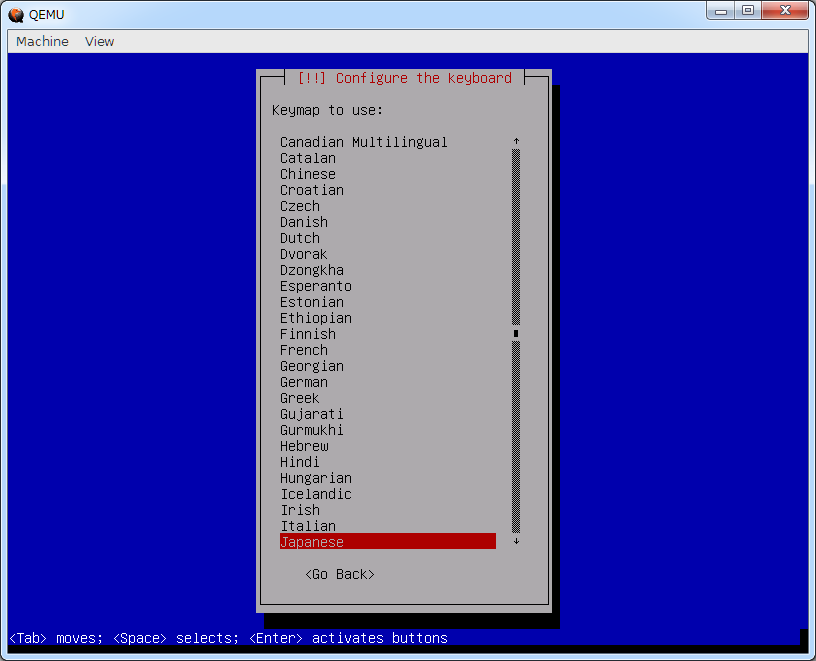
Task: Open the View menu
Action: click(99, 42)
